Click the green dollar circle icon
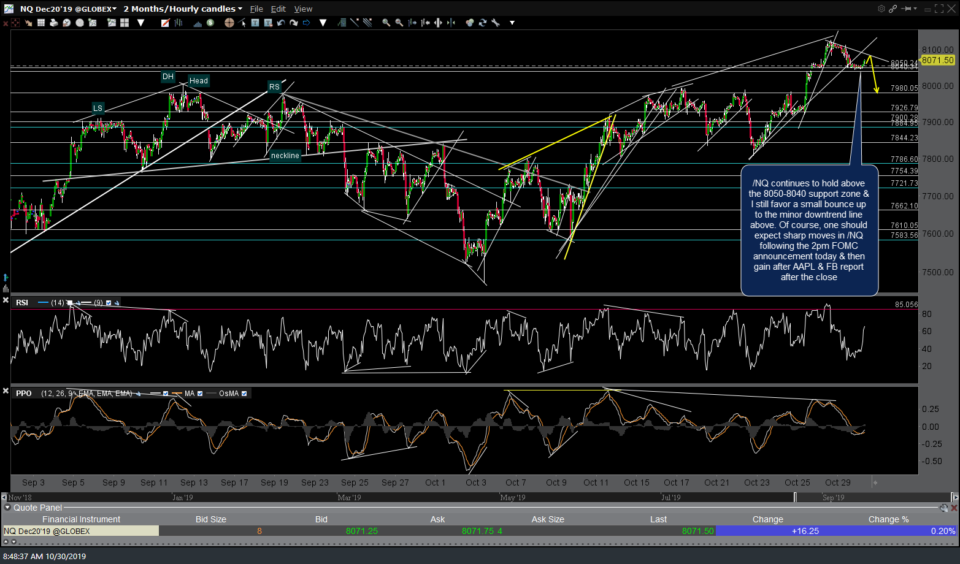 tap(210, 23)
